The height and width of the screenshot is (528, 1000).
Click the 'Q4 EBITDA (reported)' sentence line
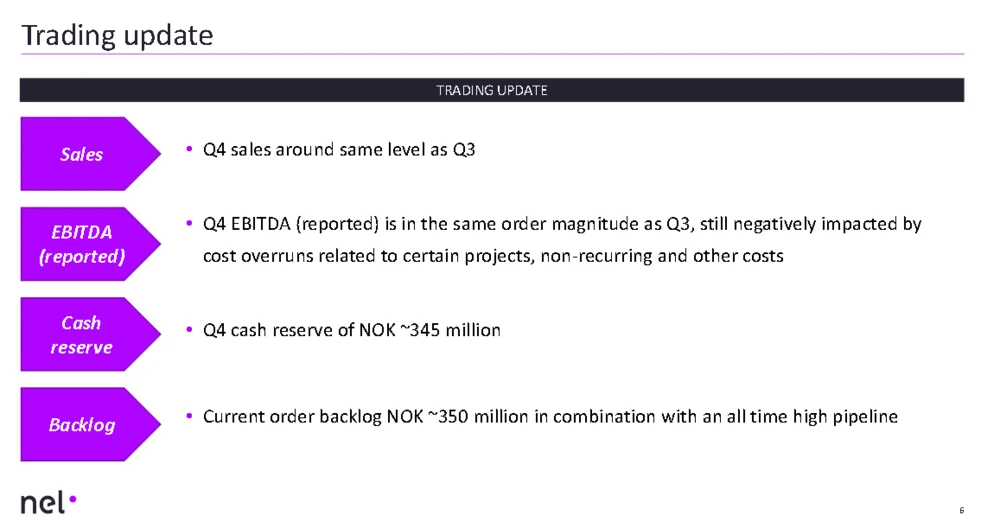pos(561,224)
